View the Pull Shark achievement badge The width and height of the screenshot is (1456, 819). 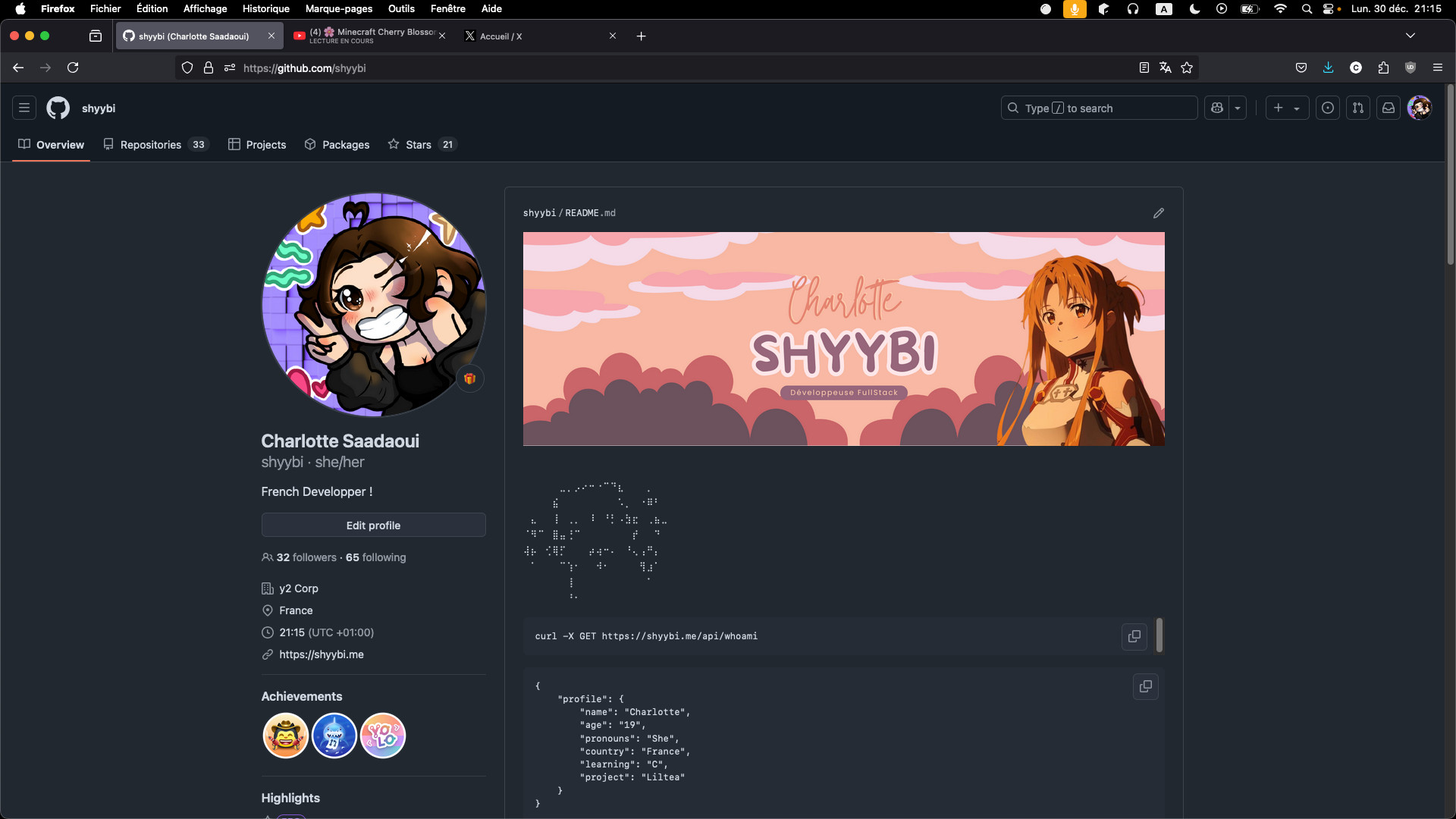coord(334,736)
